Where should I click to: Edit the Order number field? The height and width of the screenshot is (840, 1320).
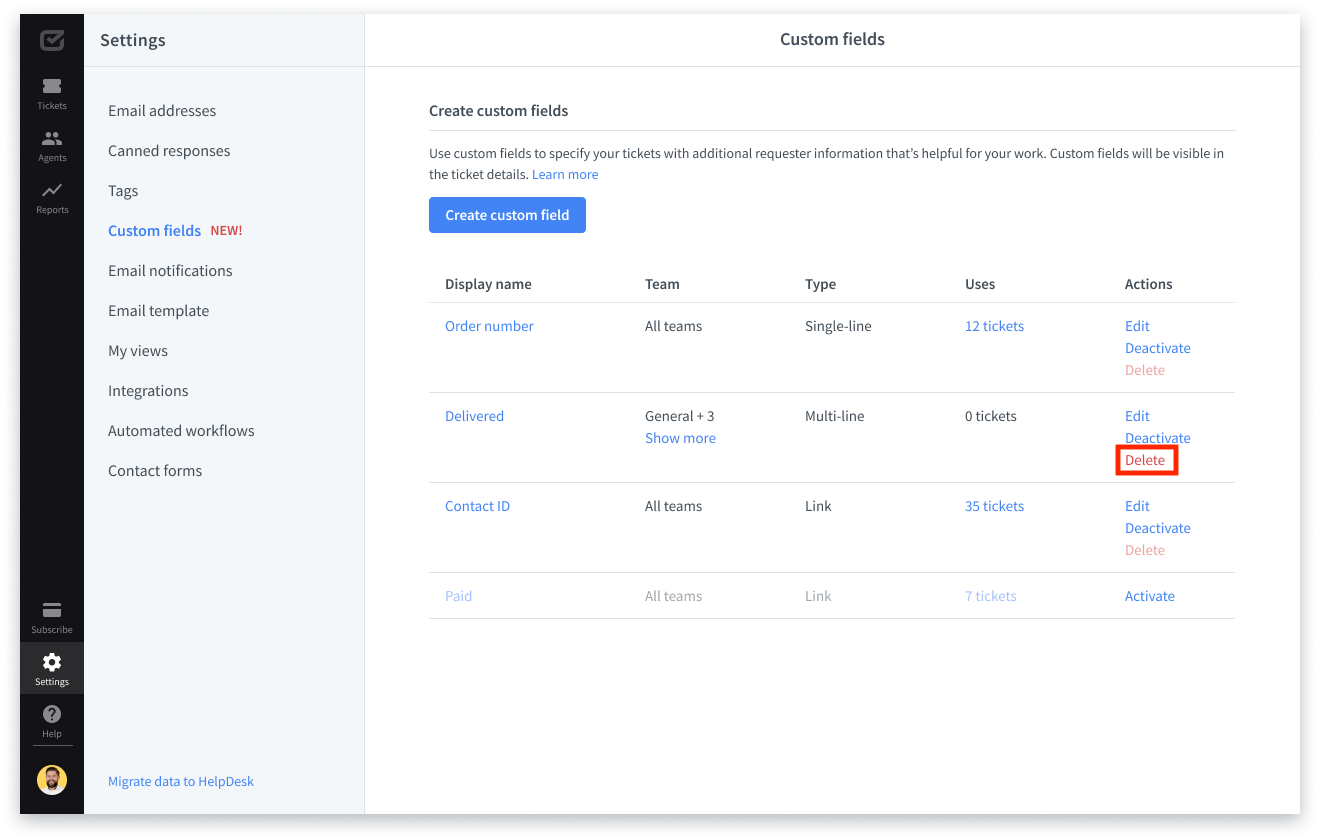[1137, 326]
